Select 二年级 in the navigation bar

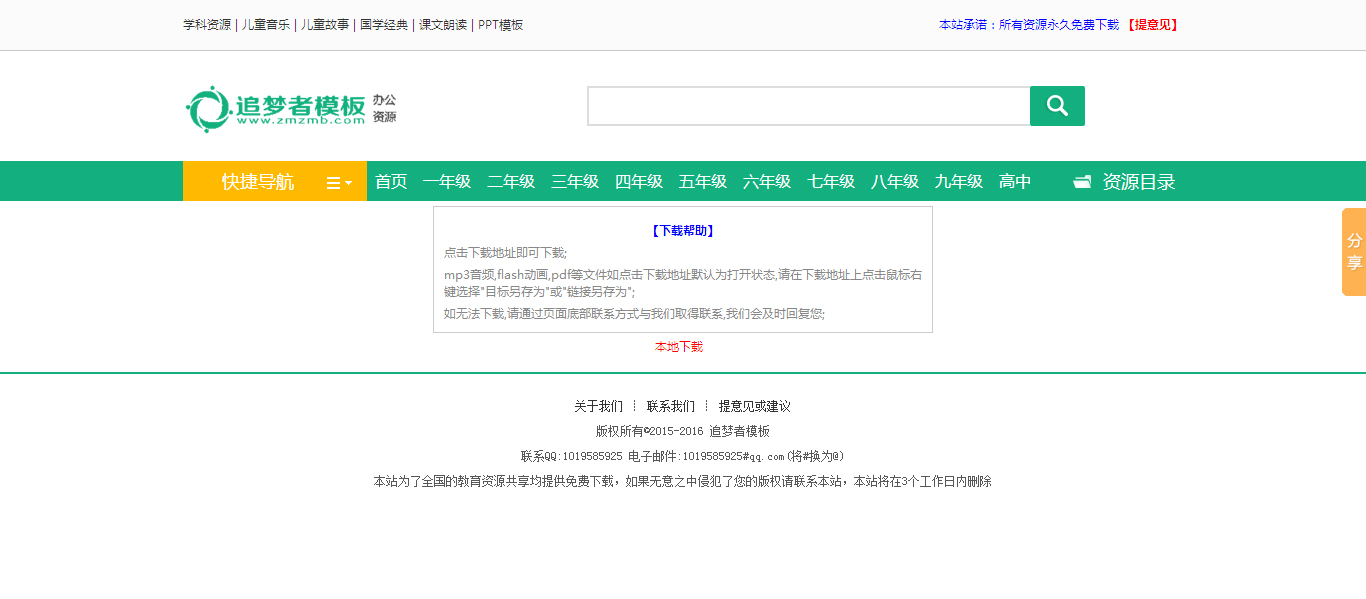tap(511, 182)
